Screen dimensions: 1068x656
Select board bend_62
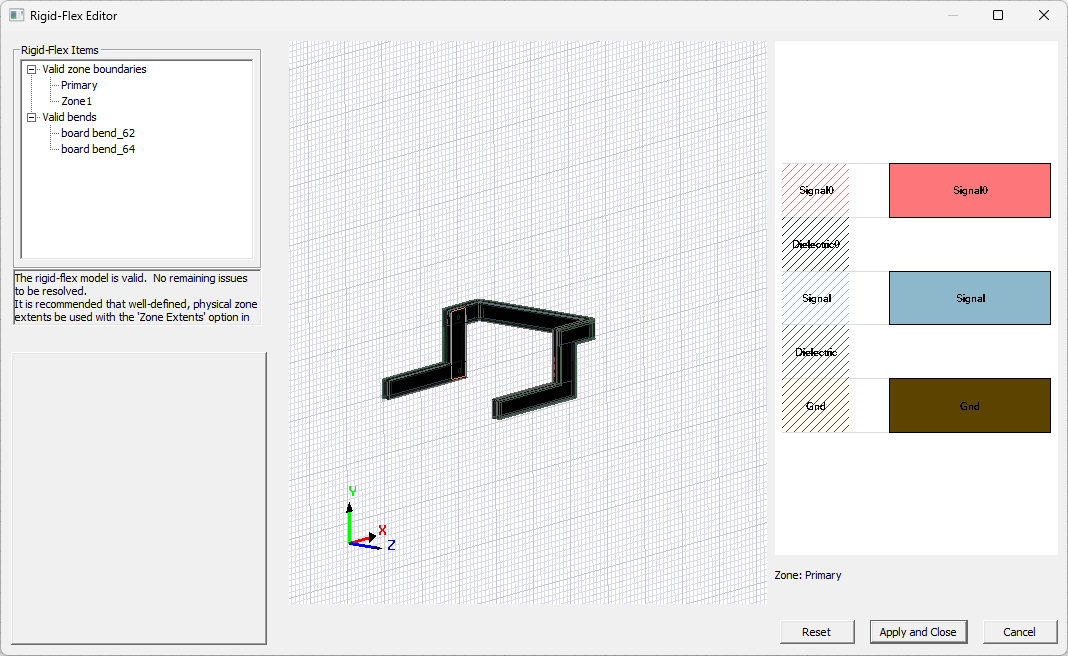tap(97, 133)
